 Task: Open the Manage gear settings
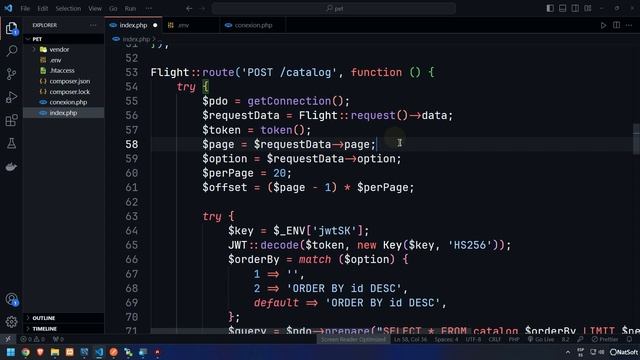coord(11,322)
